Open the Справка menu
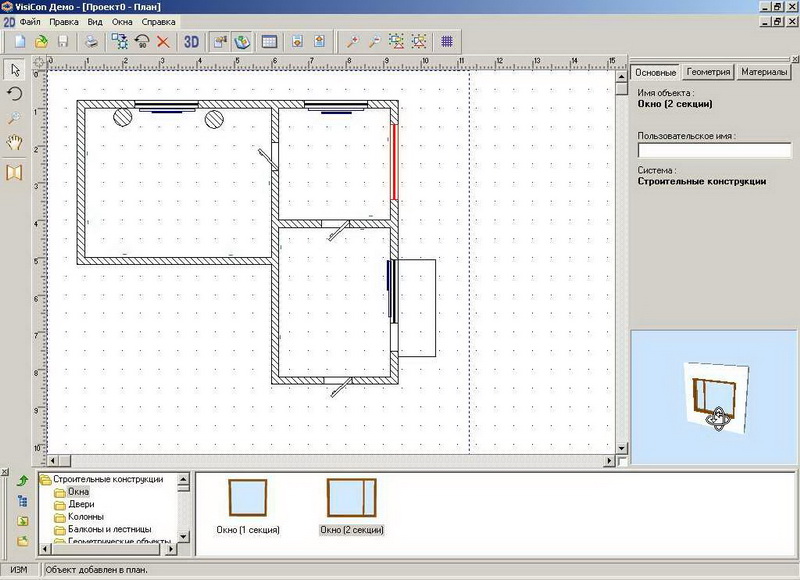 158,21
